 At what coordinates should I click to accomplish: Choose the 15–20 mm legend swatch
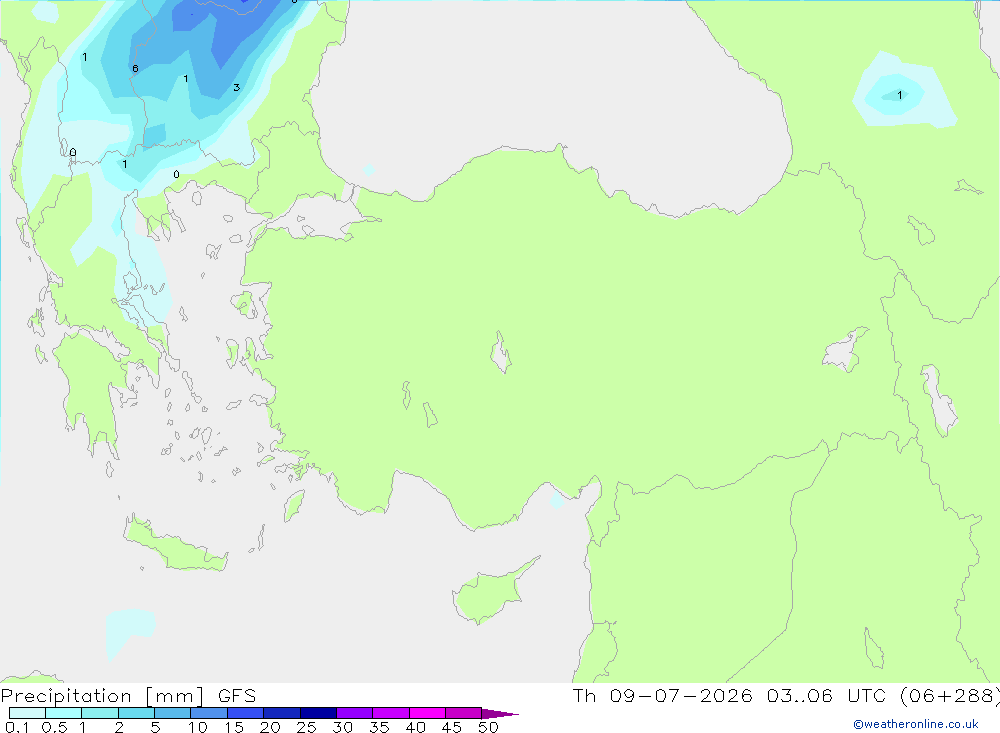(245, 713)
